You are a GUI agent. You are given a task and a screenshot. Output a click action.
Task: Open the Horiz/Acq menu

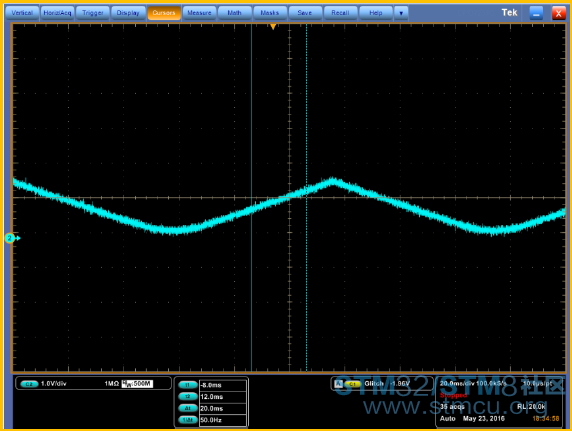(57, 13)
